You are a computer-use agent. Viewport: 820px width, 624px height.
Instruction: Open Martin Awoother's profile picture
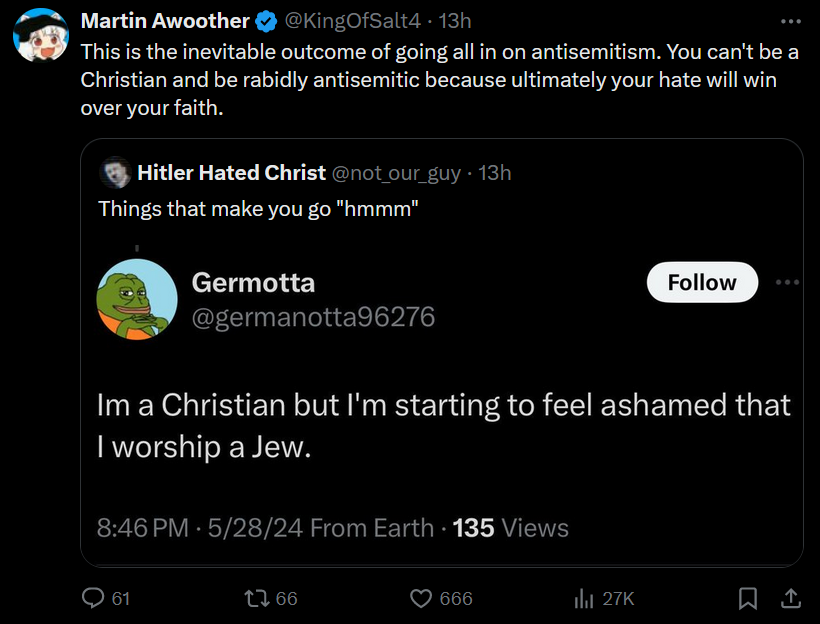40,39
